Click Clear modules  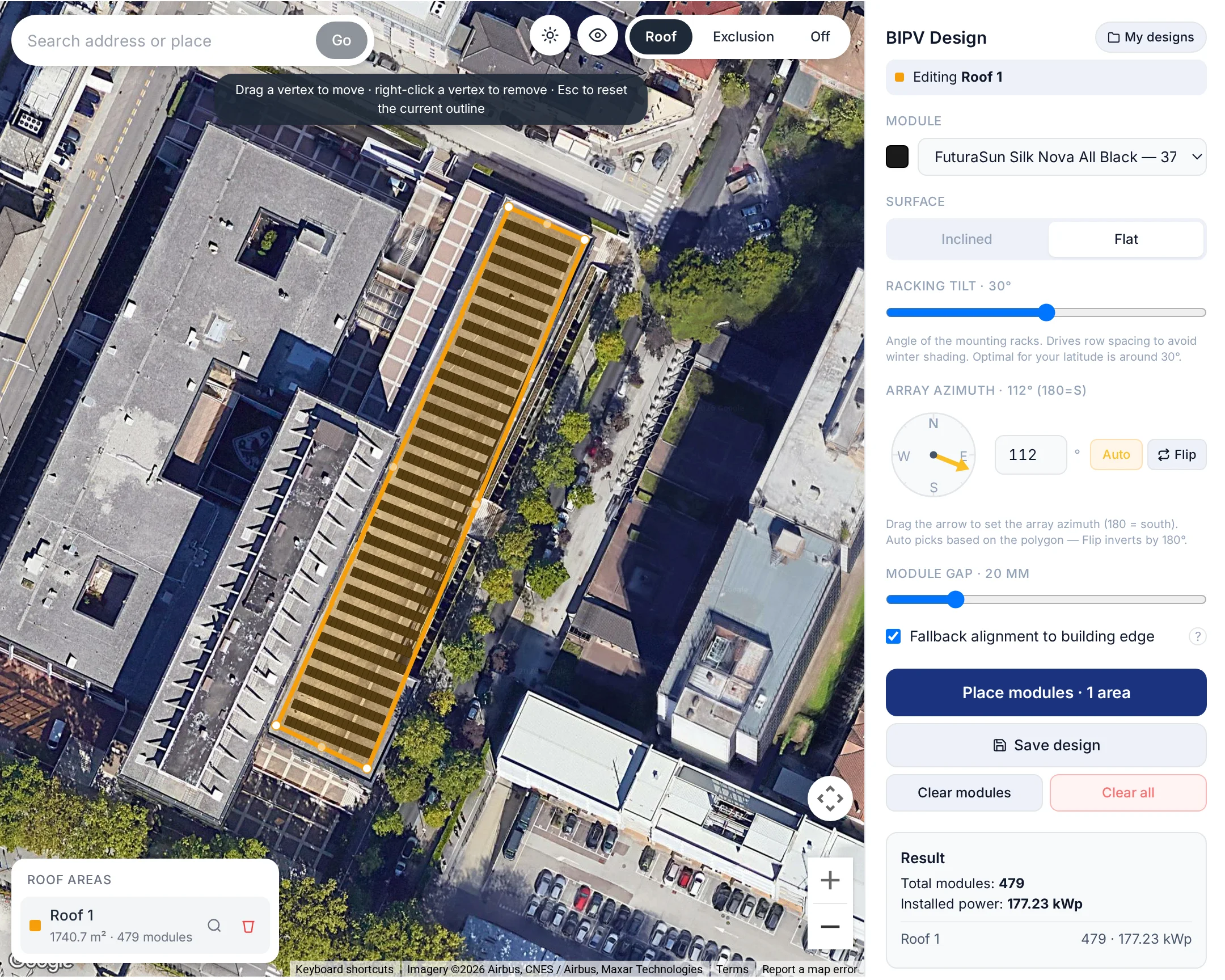(x=964, y=792)
